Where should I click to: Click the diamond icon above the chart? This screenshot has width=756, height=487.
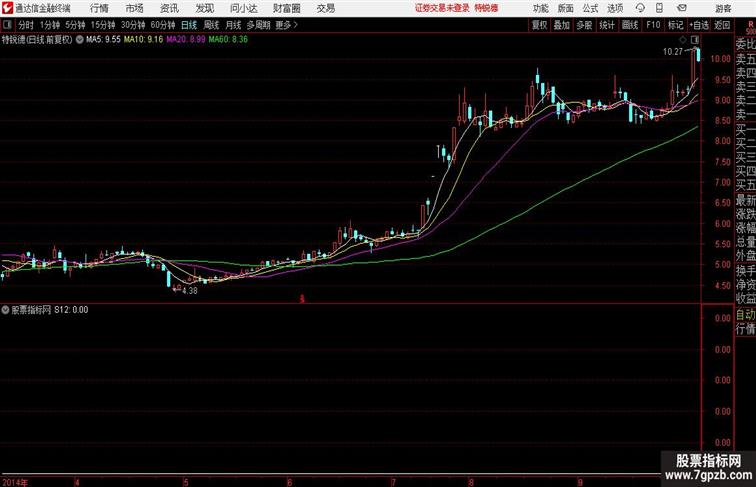pyautogui.click(x=683, y=40)
